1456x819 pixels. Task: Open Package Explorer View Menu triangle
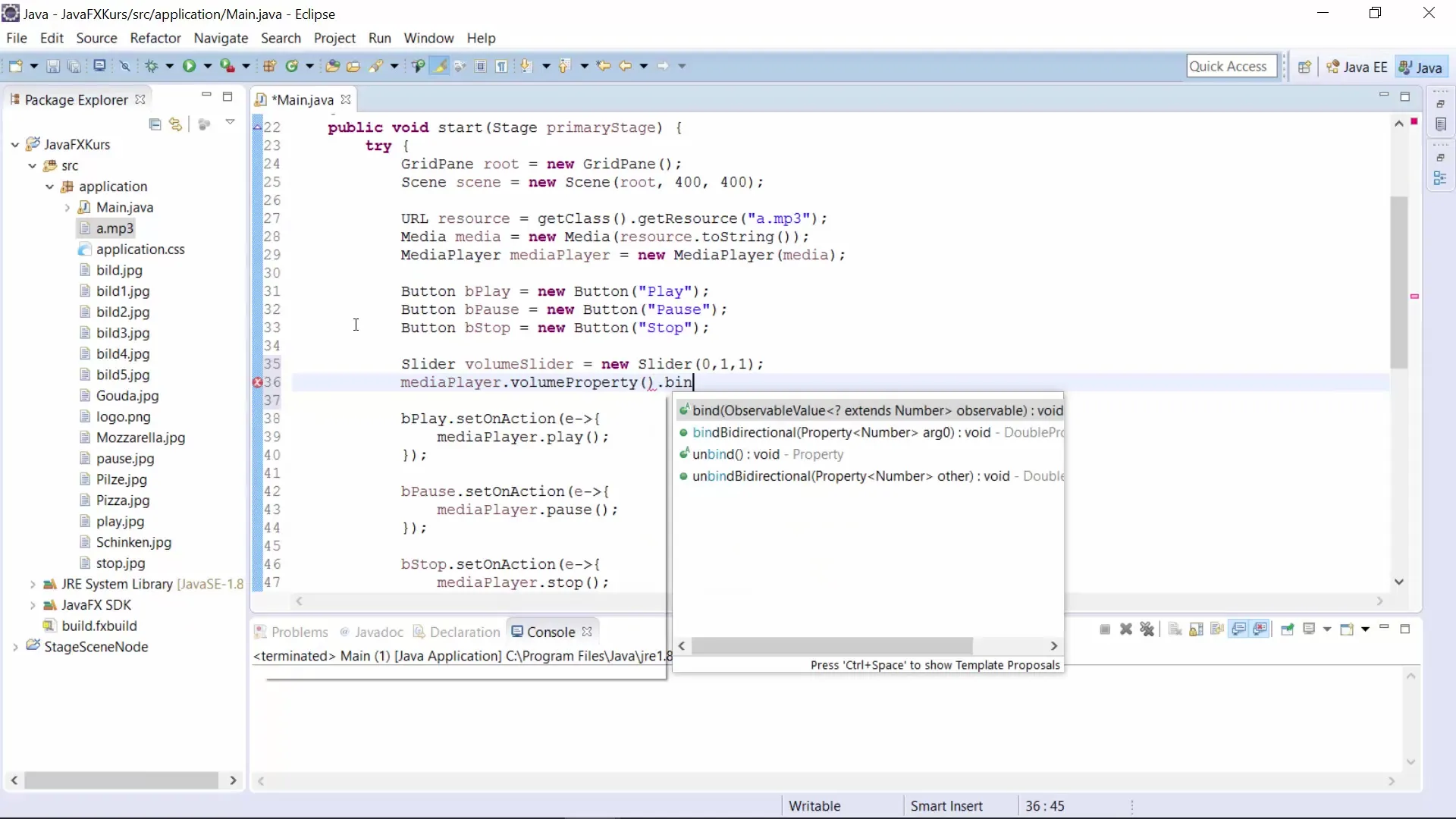(x=230, y=122)
